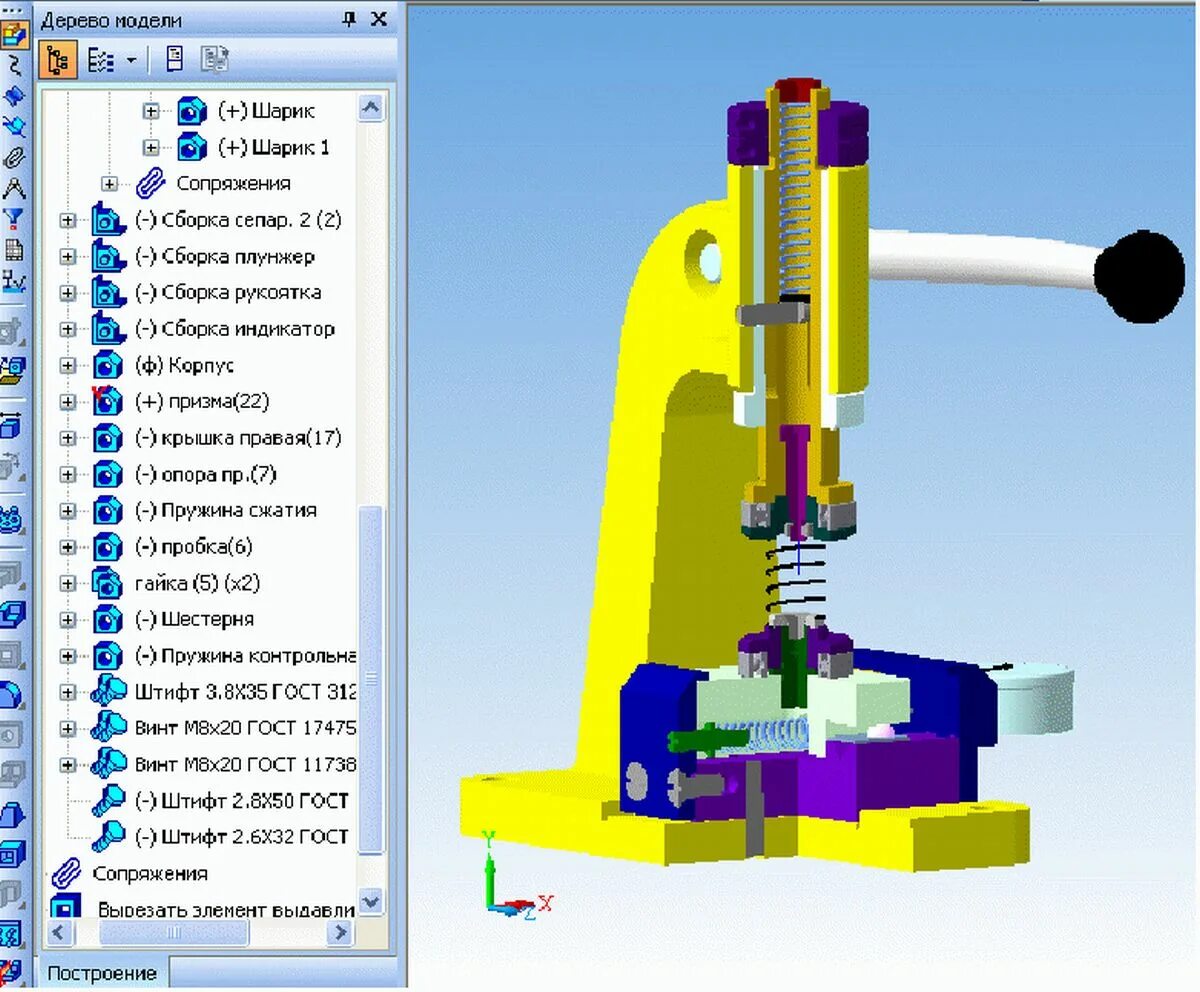Screen dimensions: 1200x992
Task: Click the XYZ coordinate axes origin
Action: (492, 906)
